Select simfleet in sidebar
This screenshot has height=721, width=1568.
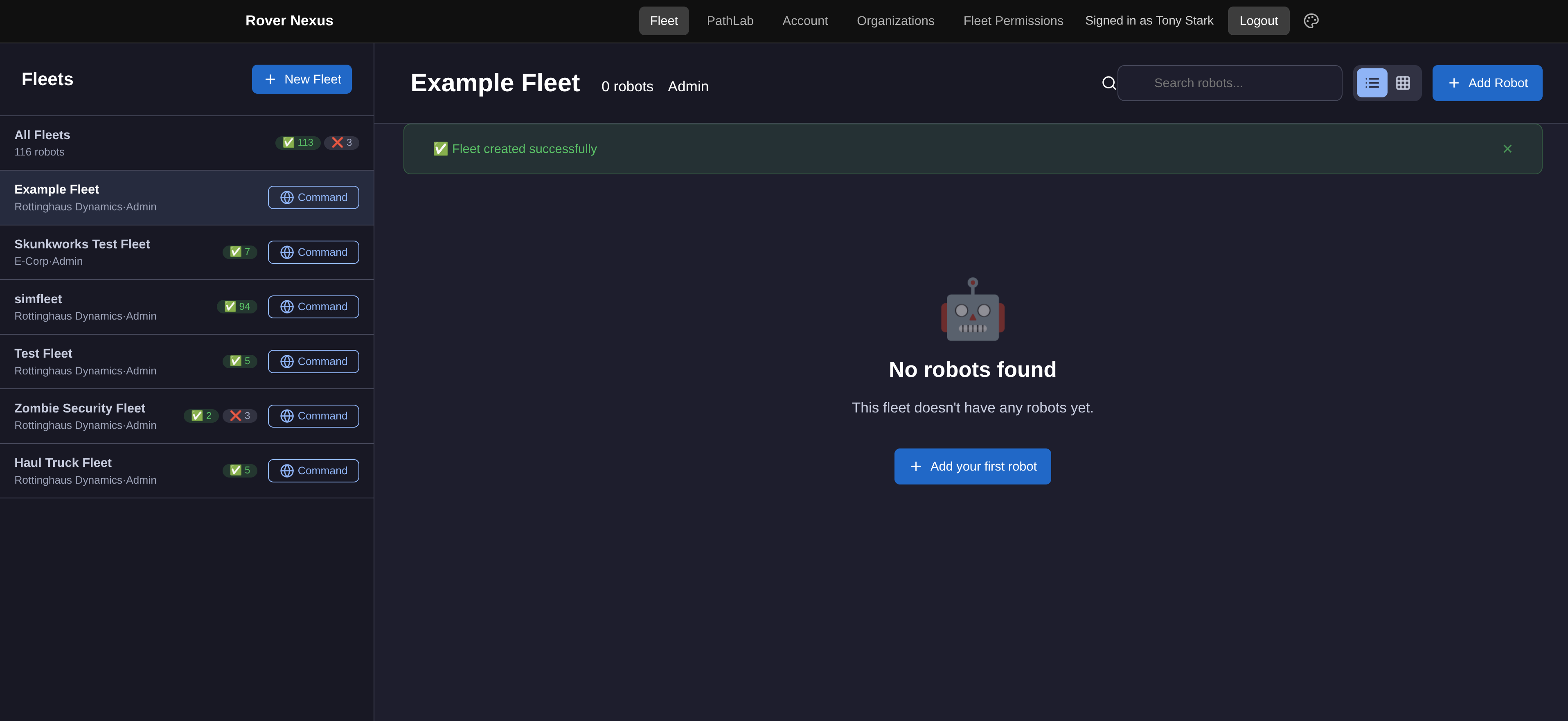(x=187, y=307)
